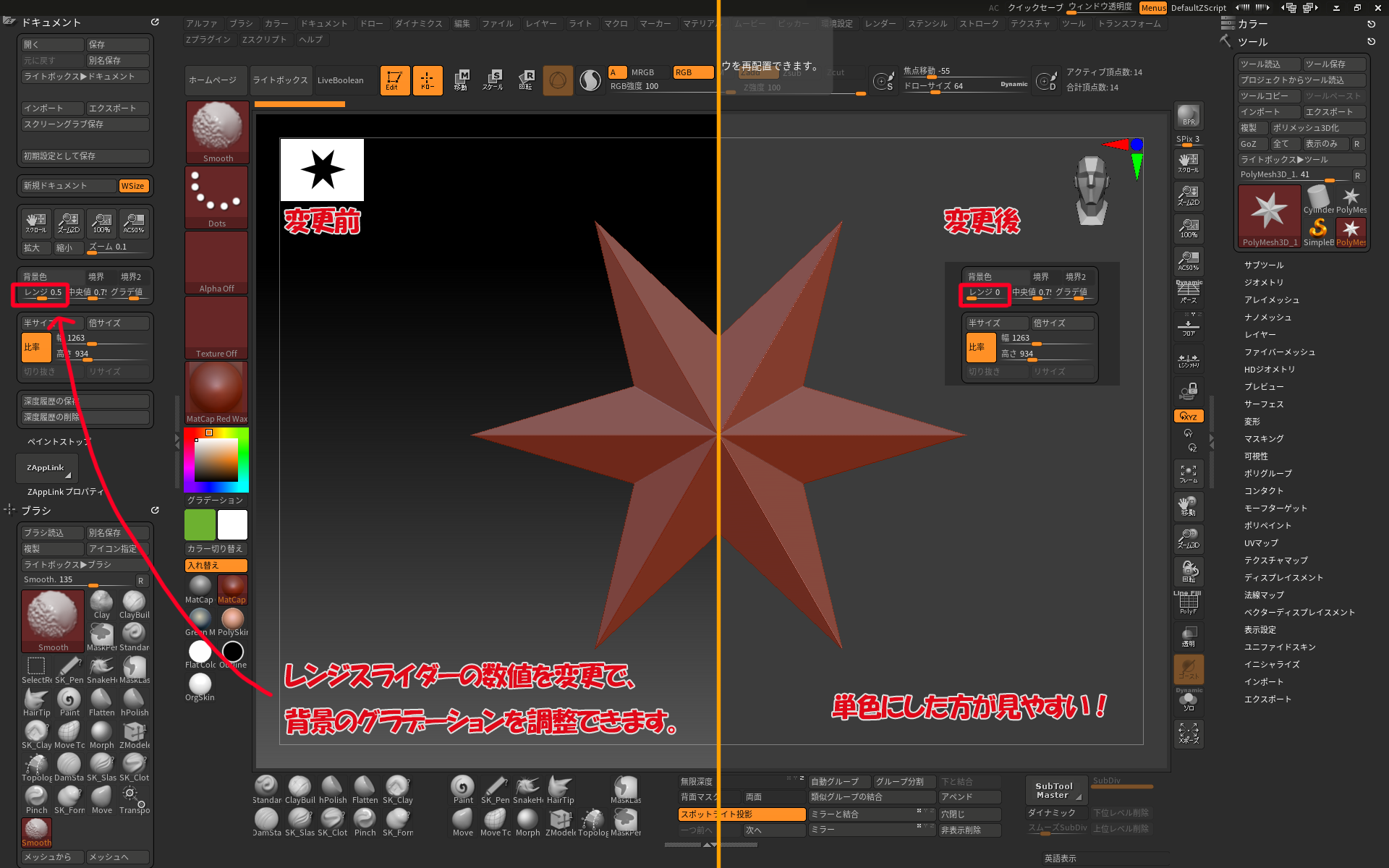Select the HairTip brush in brush palette
This screenshot has height=868, width=1389.
[36, 702]
